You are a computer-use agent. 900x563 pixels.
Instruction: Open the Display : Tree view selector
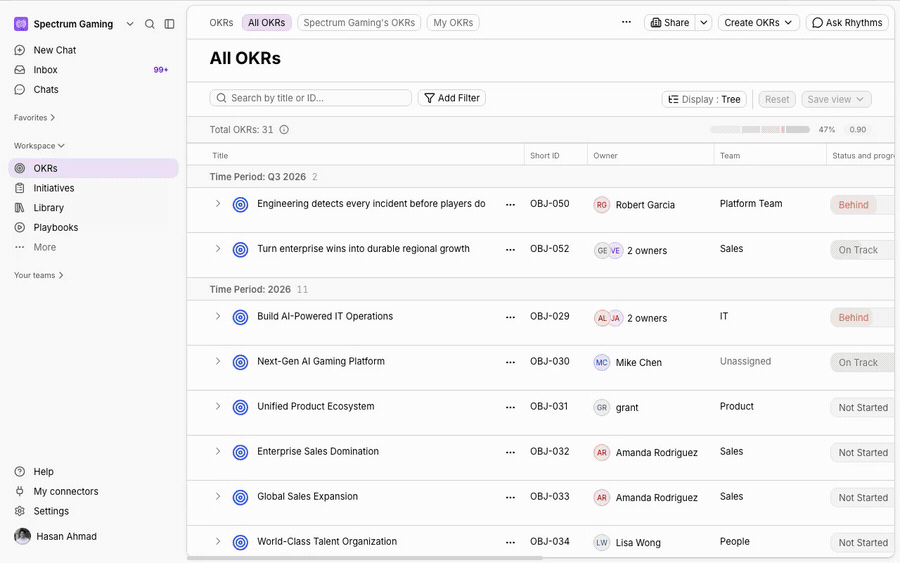tap(704, 99)
